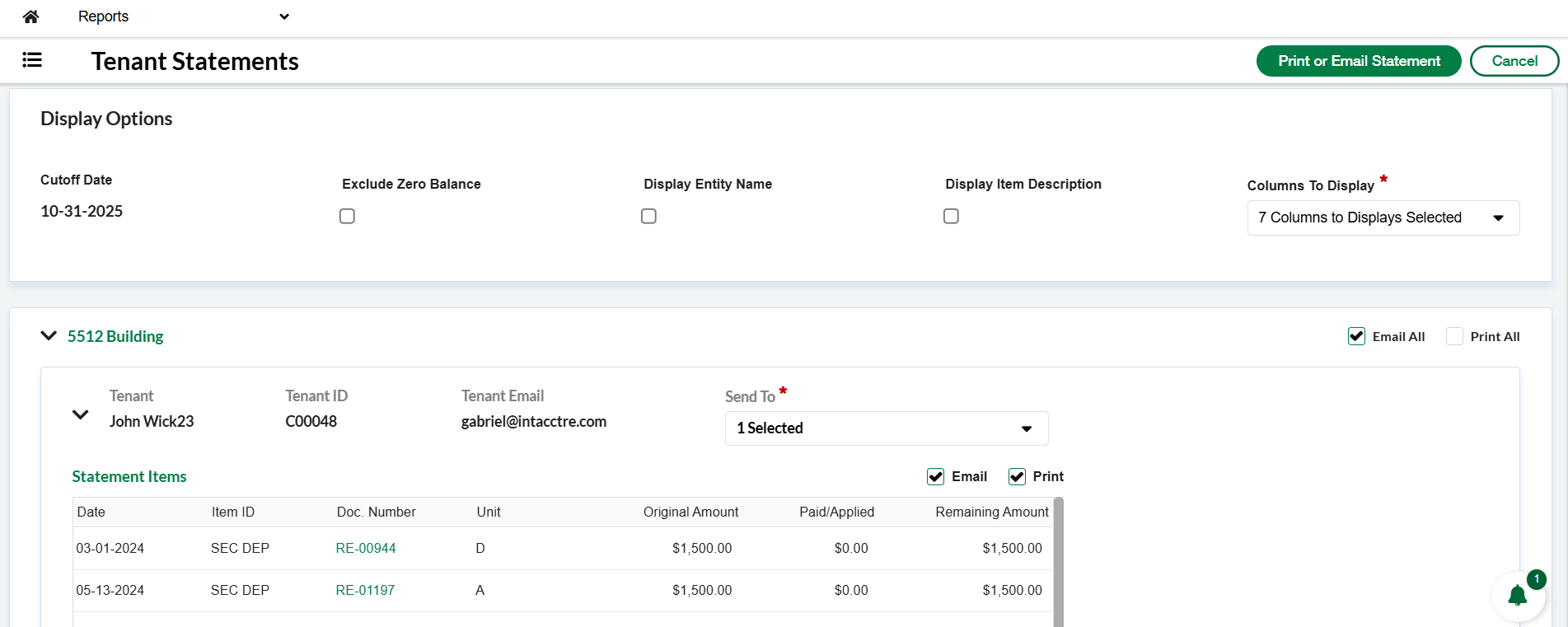The width and height of the screenshot is (1568, 627).
Task: Cancel the tenant statement
Action: [x=1514, y=61]
